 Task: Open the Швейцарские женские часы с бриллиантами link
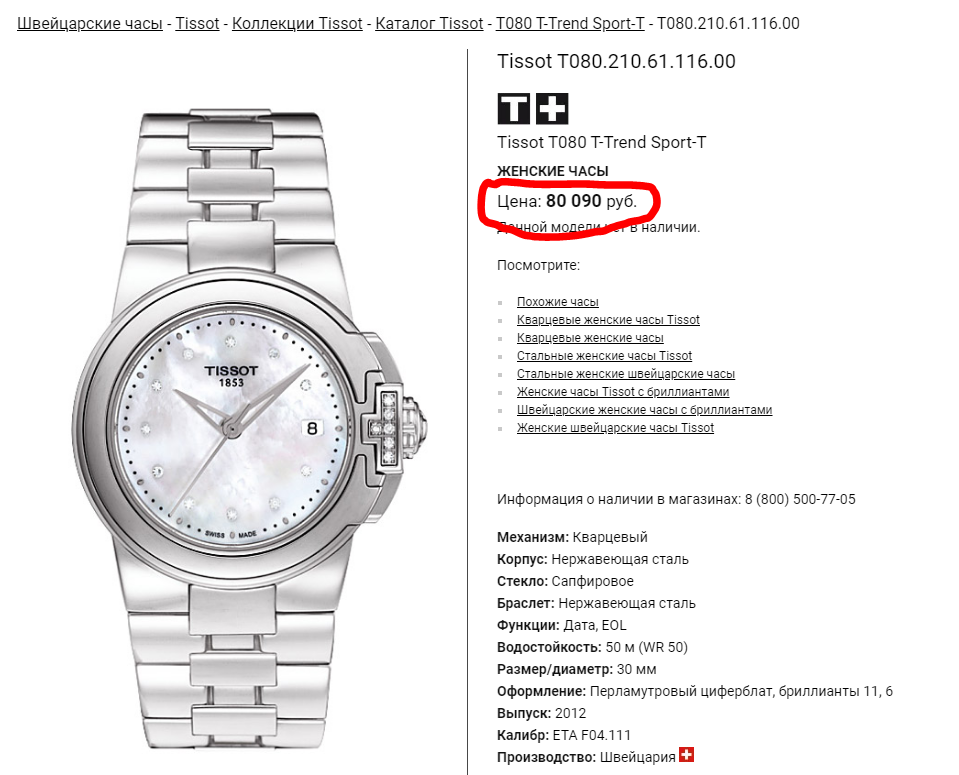pyautogui.click(x=644, y=410)
